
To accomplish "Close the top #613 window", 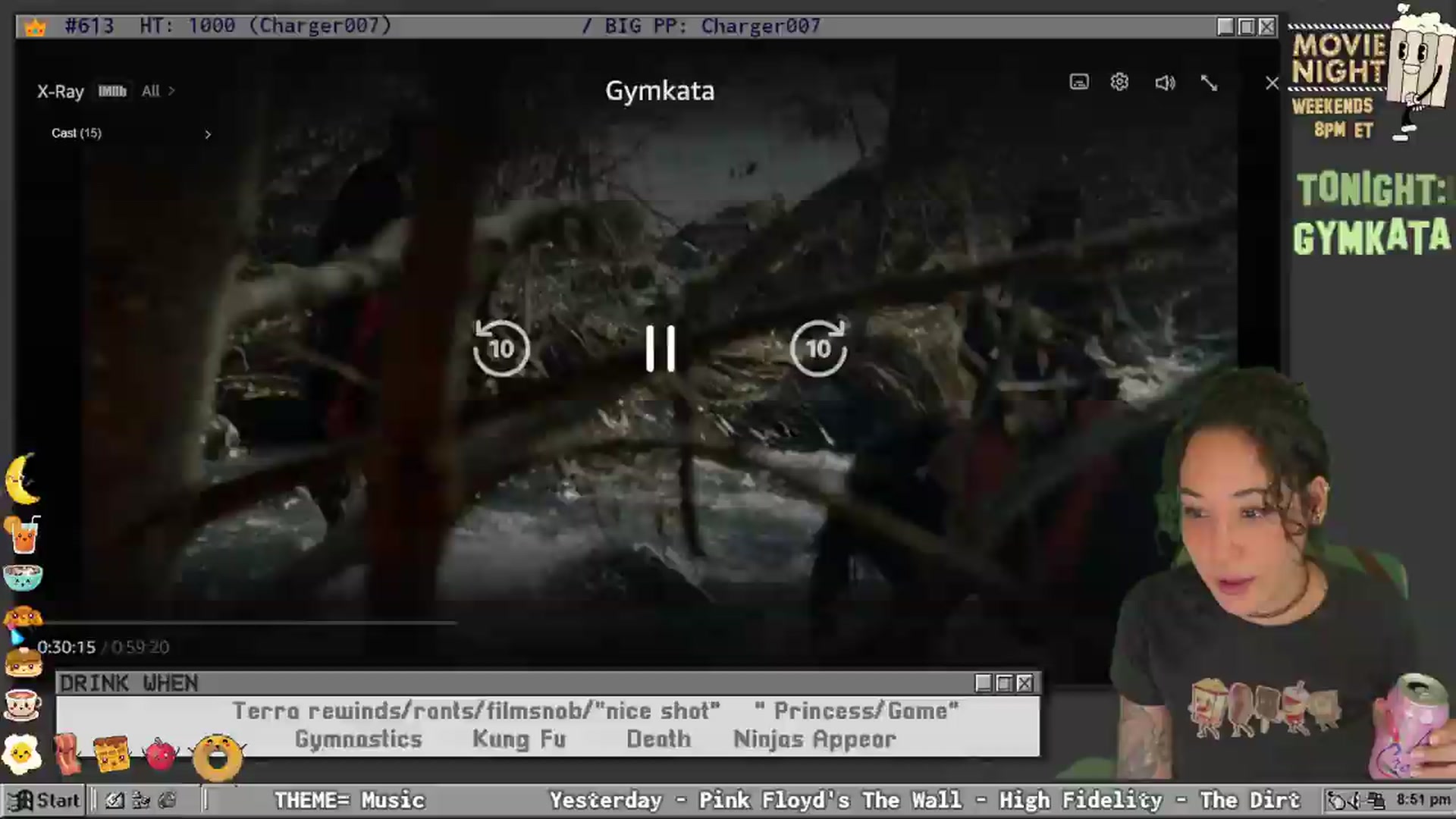I will point(1266,27).
